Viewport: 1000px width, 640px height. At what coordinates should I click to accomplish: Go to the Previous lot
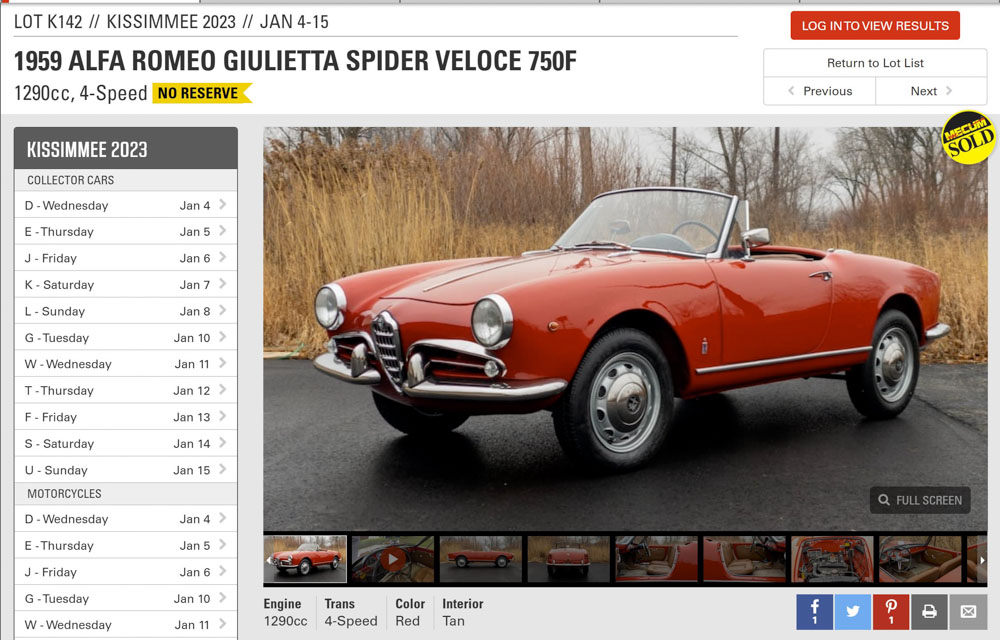pyautogui.click(x=820, y=91)
